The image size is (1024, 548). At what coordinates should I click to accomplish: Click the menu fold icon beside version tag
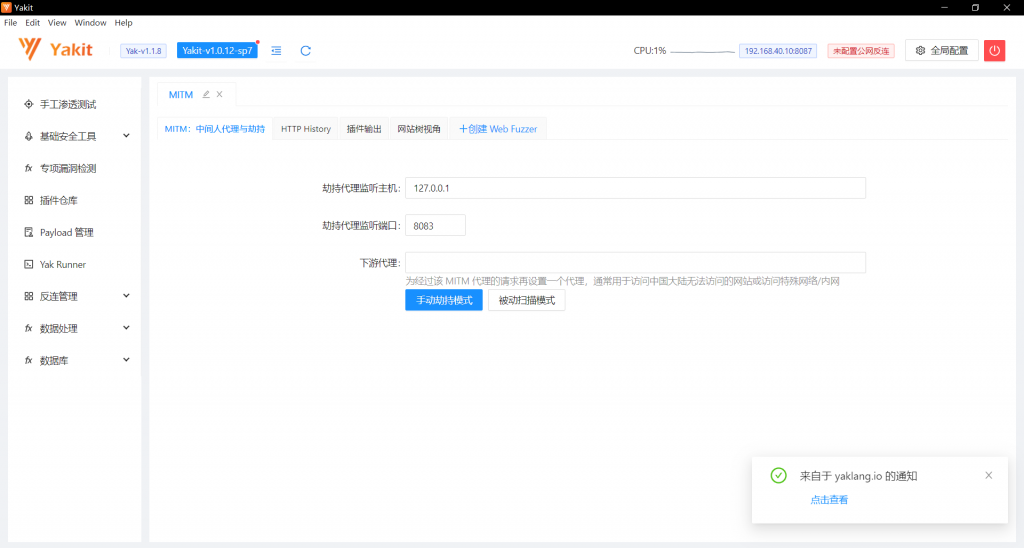[276, 50]
